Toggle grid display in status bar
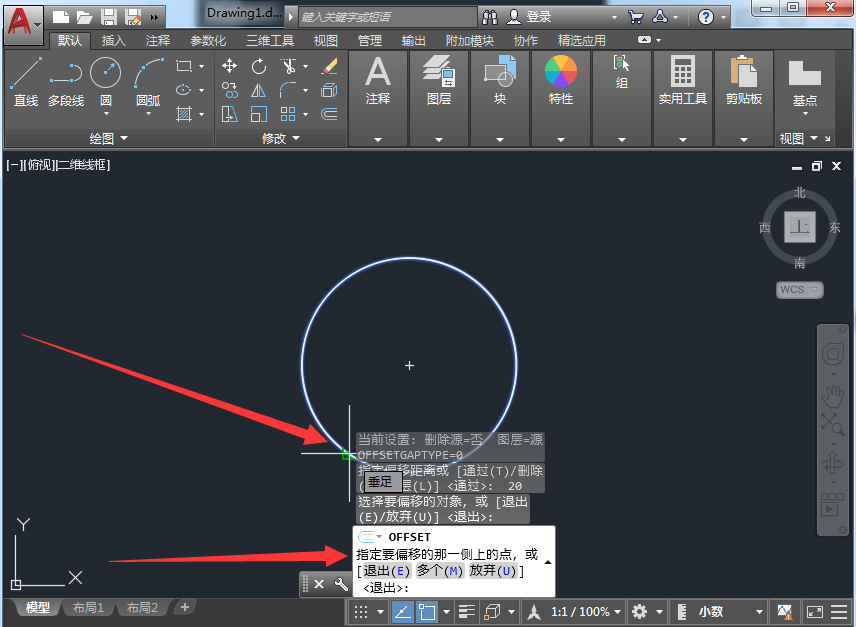856x627 pixels. [x=361, y=612]
